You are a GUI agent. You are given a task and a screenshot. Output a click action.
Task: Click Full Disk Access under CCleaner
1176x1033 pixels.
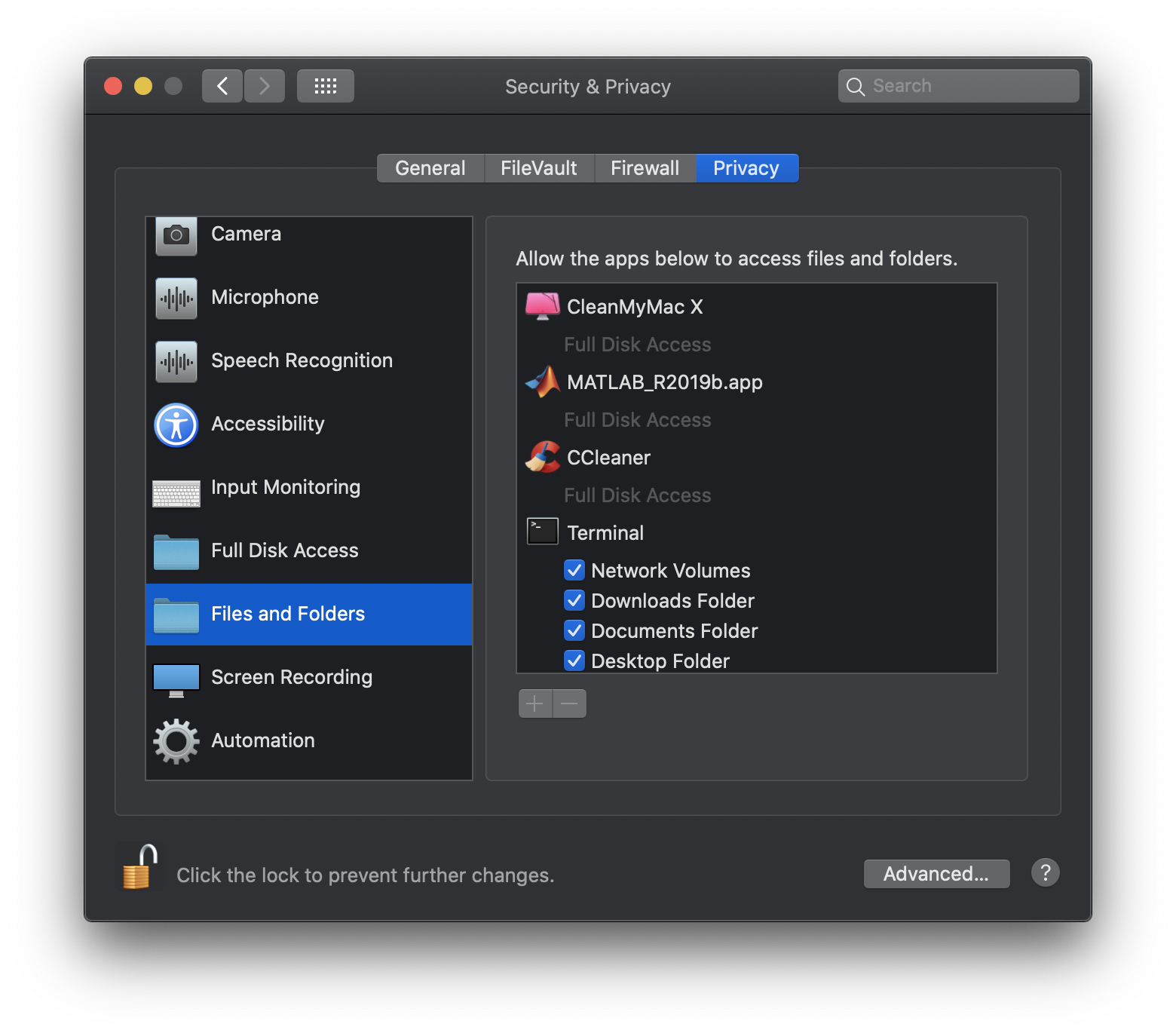tap(638, 496)
